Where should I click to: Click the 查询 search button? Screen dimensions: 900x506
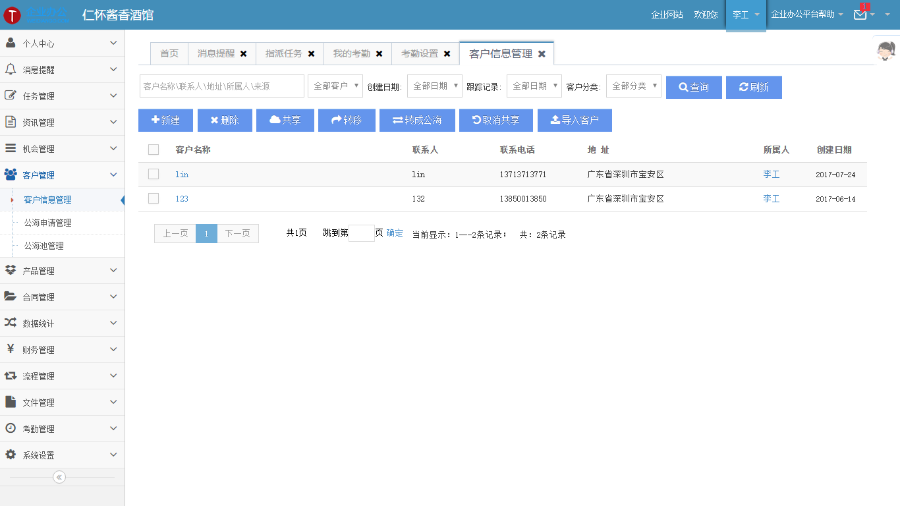[x=693, y=87]
